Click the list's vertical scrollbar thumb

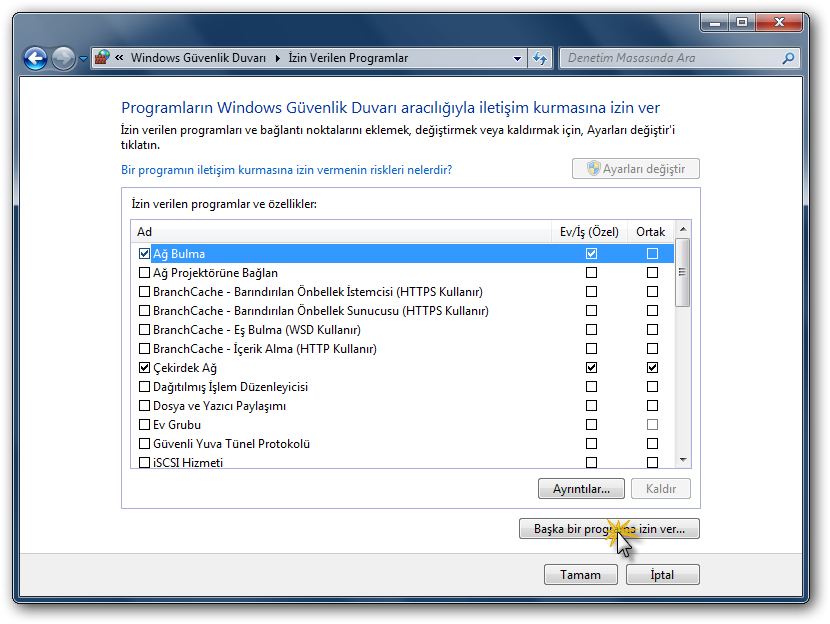pos(683,272)
